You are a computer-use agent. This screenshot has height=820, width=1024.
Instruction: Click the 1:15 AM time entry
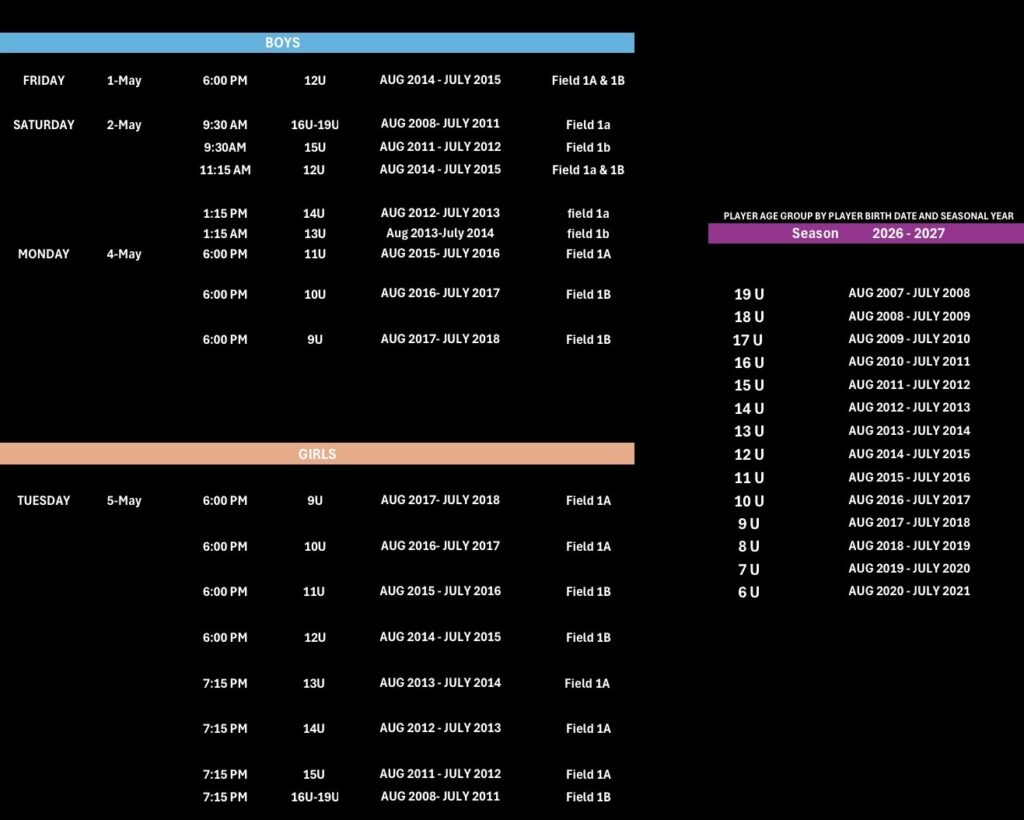(x=225, y=234)
